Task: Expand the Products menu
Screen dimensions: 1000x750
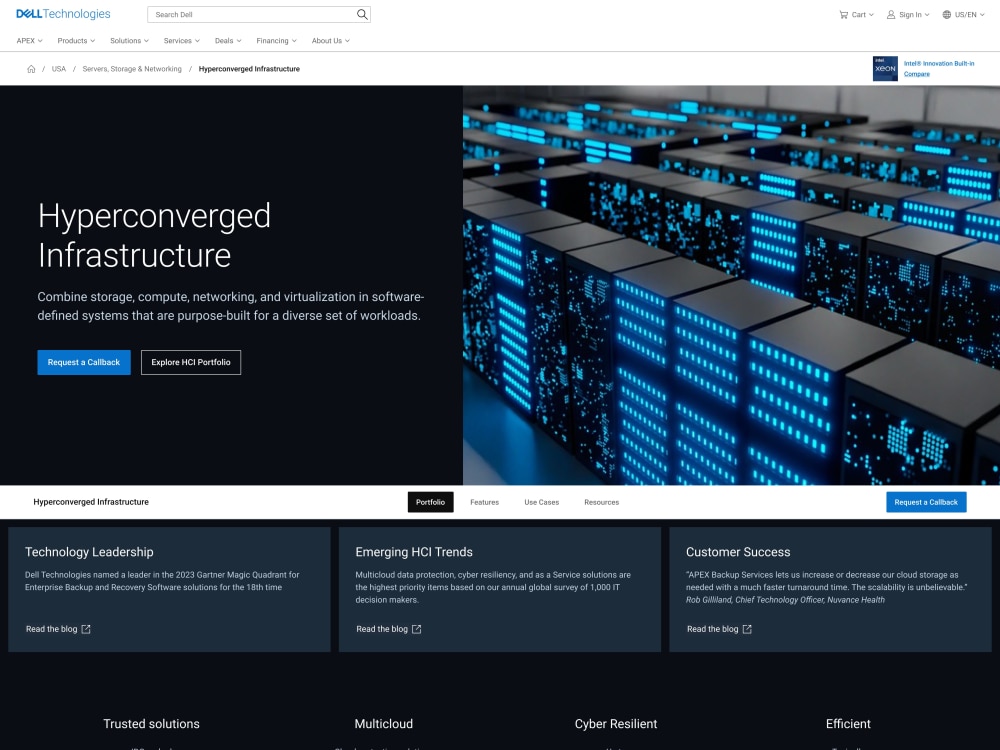Action: pyautogui.click(x=76, y=40)
